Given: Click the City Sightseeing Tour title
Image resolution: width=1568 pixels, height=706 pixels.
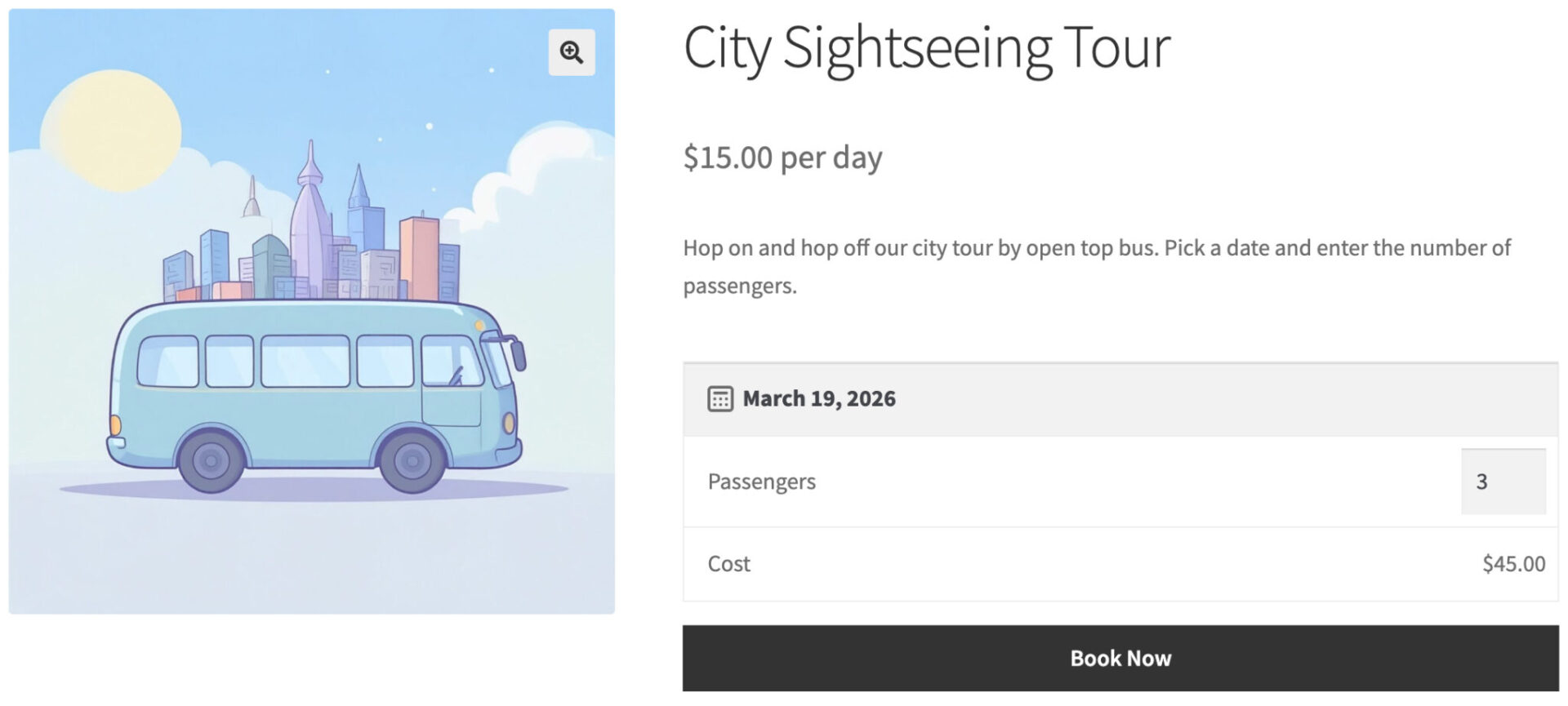Looking at the screenshot, I should 926,49.
